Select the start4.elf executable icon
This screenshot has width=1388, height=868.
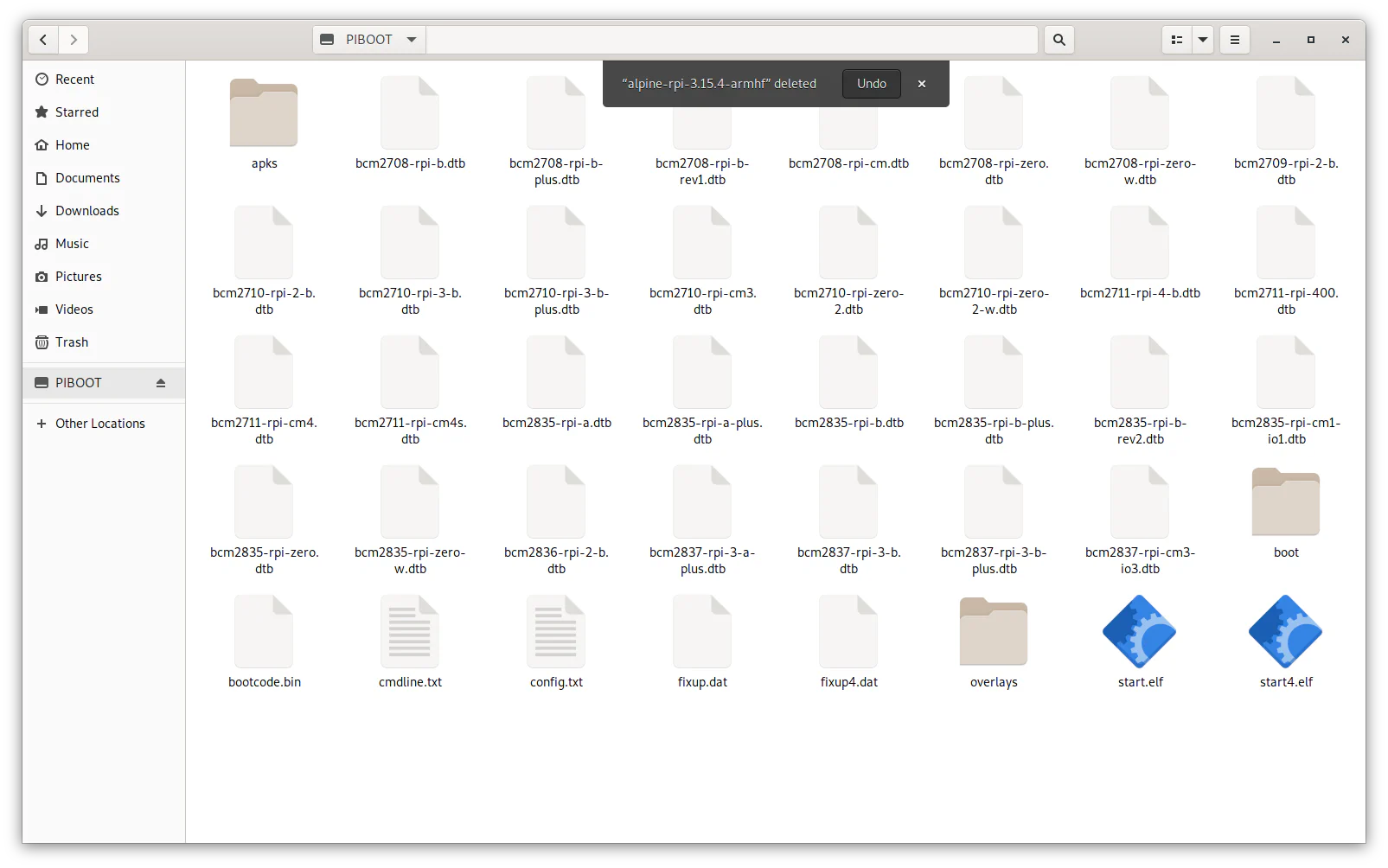pyautogui.click(x=1286, y=631)
